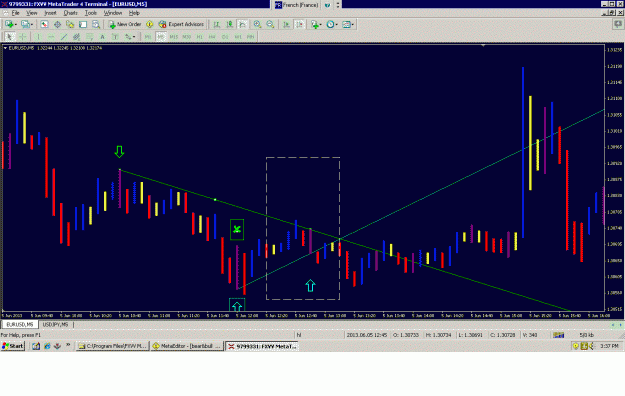Switch to the USDJPY,M5 chart tab
Viewport: 625px width, 396px height.
[x=55, y=325]
